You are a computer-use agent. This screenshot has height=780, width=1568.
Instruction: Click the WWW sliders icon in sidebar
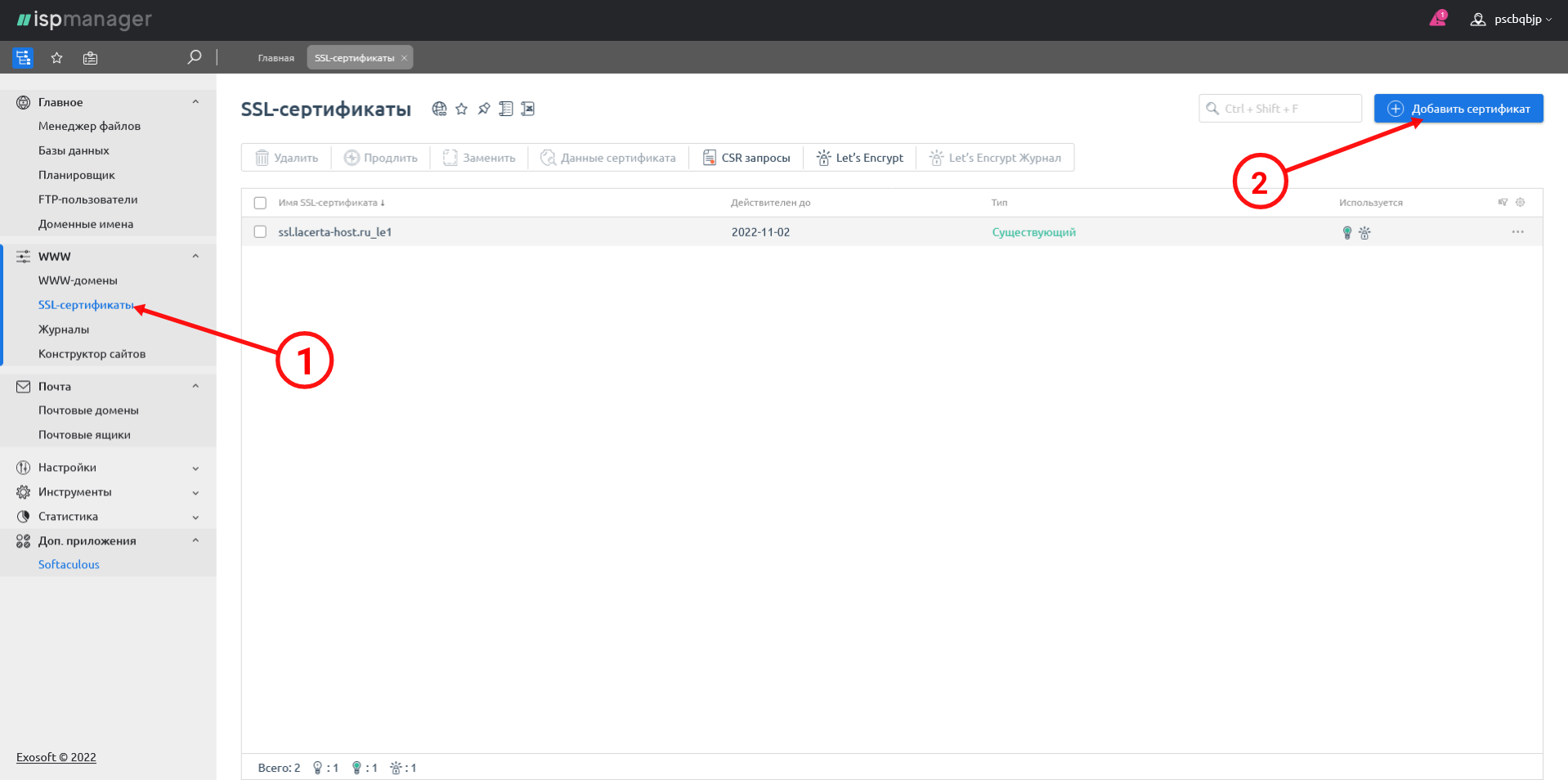tap(23, 256)
